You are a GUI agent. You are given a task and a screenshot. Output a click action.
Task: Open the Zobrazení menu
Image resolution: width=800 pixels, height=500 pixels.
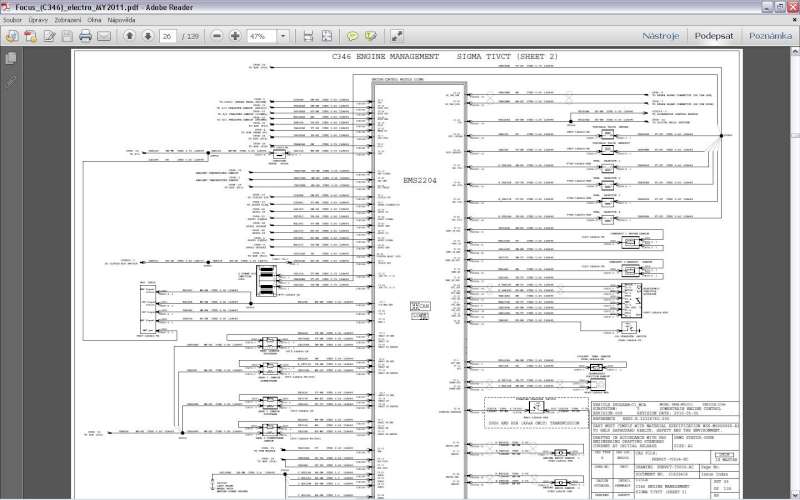pyautogui.click(x=68, y=19)
